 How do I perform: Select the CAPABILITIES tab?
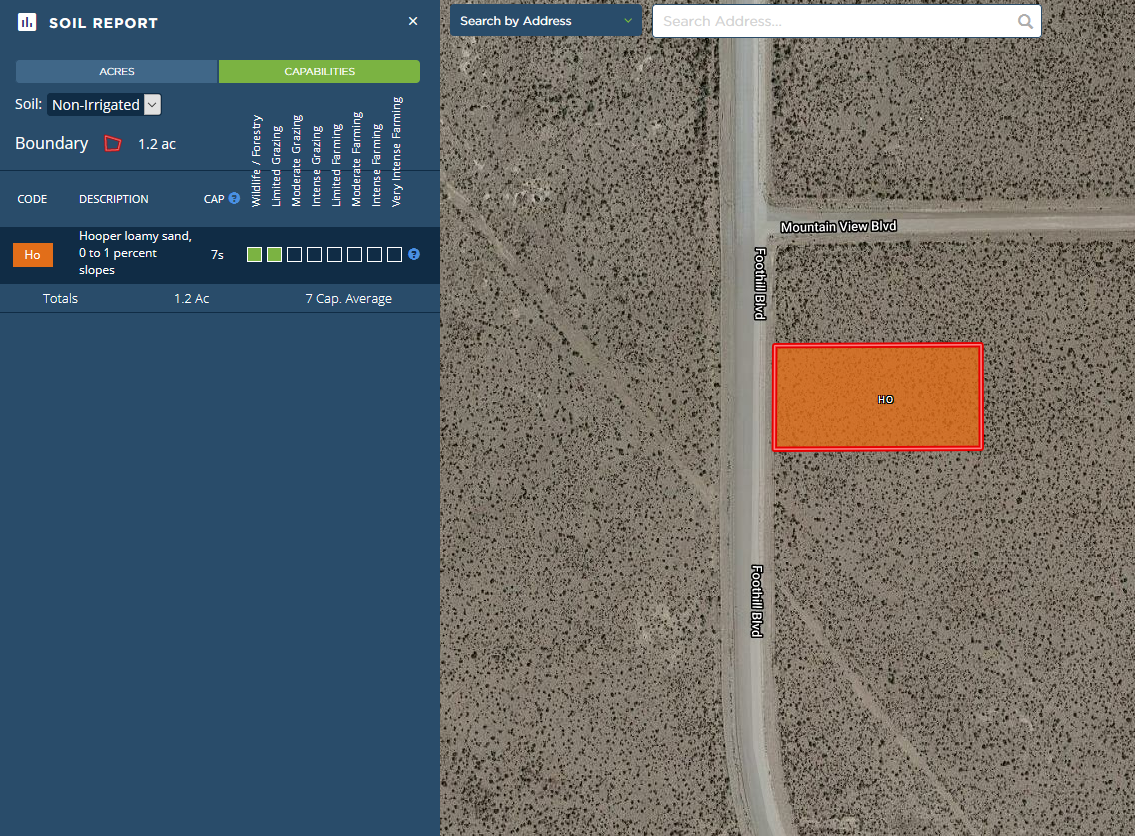point(319,72)
